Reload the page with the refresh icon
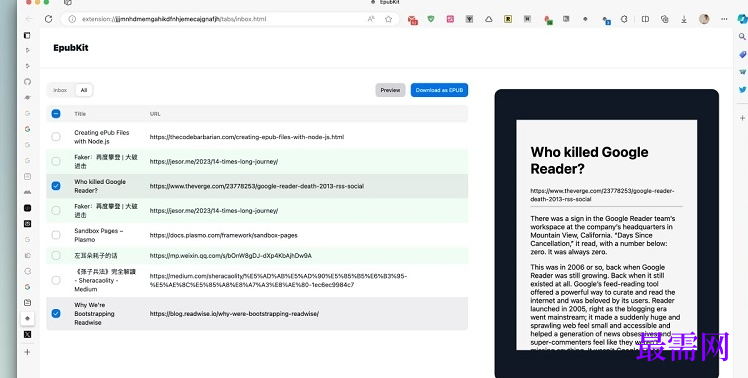 48,19
